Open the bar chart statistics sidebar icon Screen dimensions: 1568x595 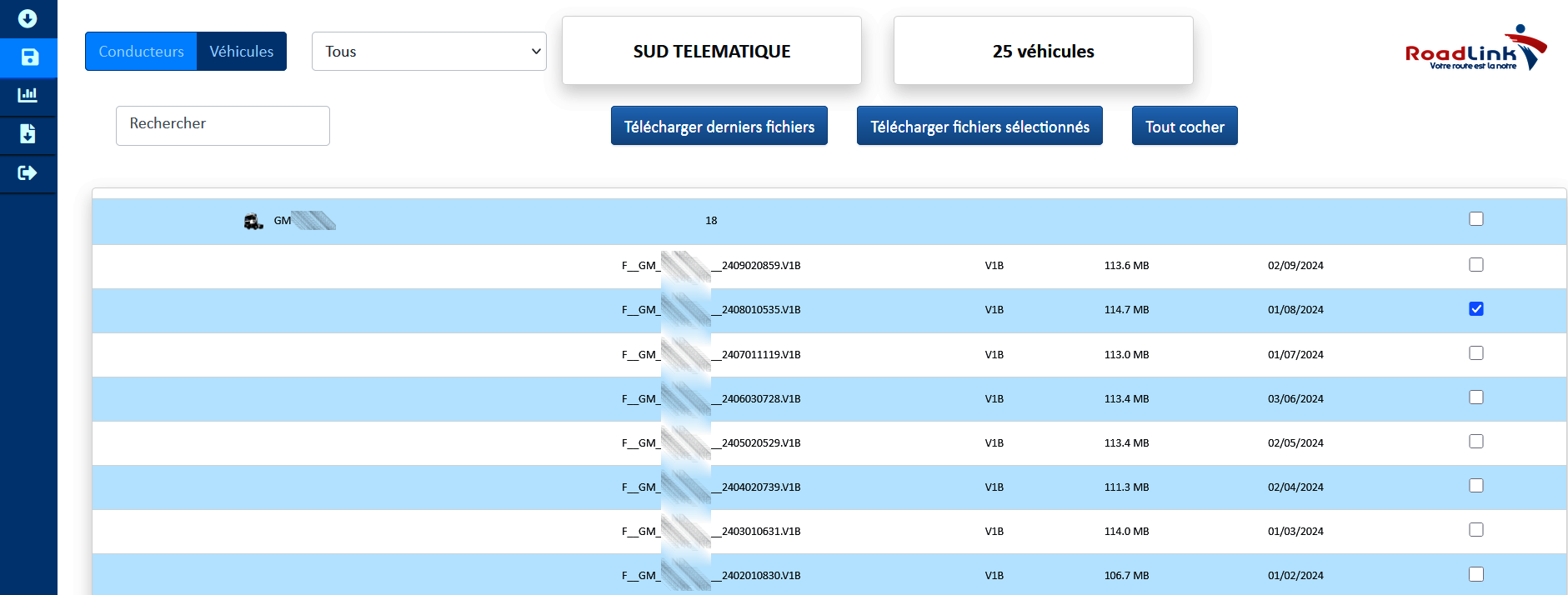click(28, 95)
